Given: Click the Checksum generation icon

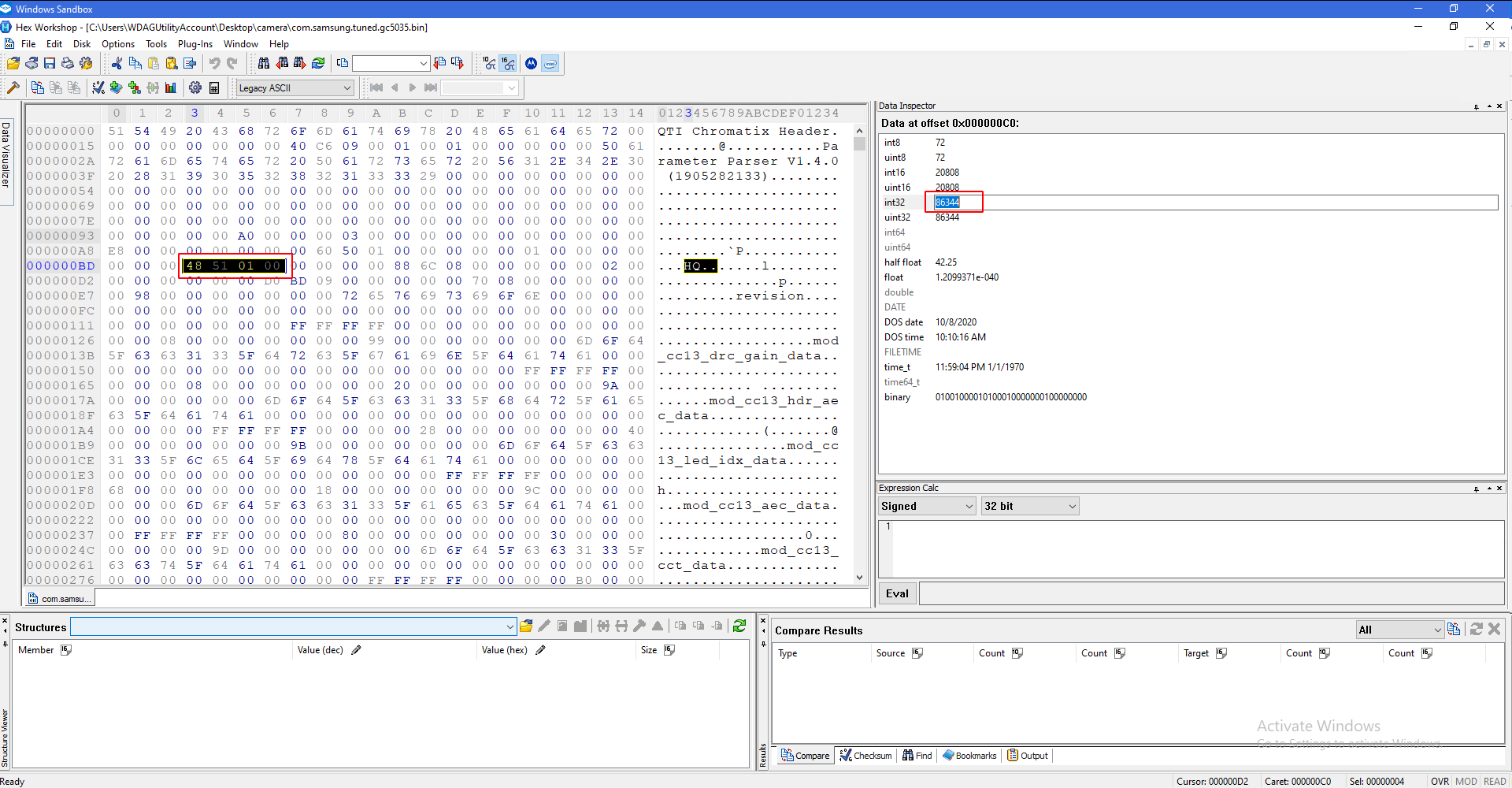Looking at the screenshot, I should 98,87.
